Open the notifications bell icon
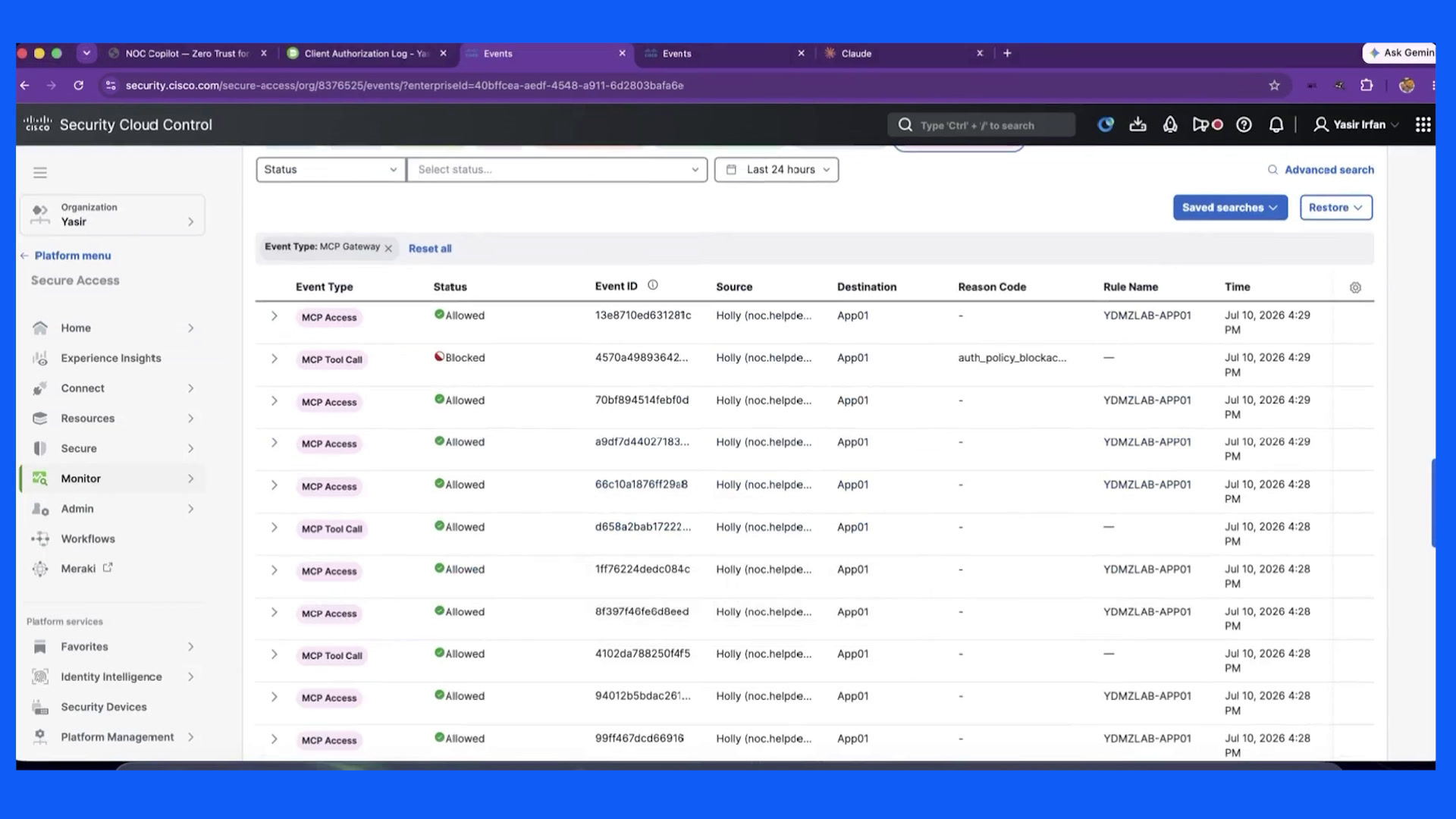The image size is (1456, 819). (1276, 125)
